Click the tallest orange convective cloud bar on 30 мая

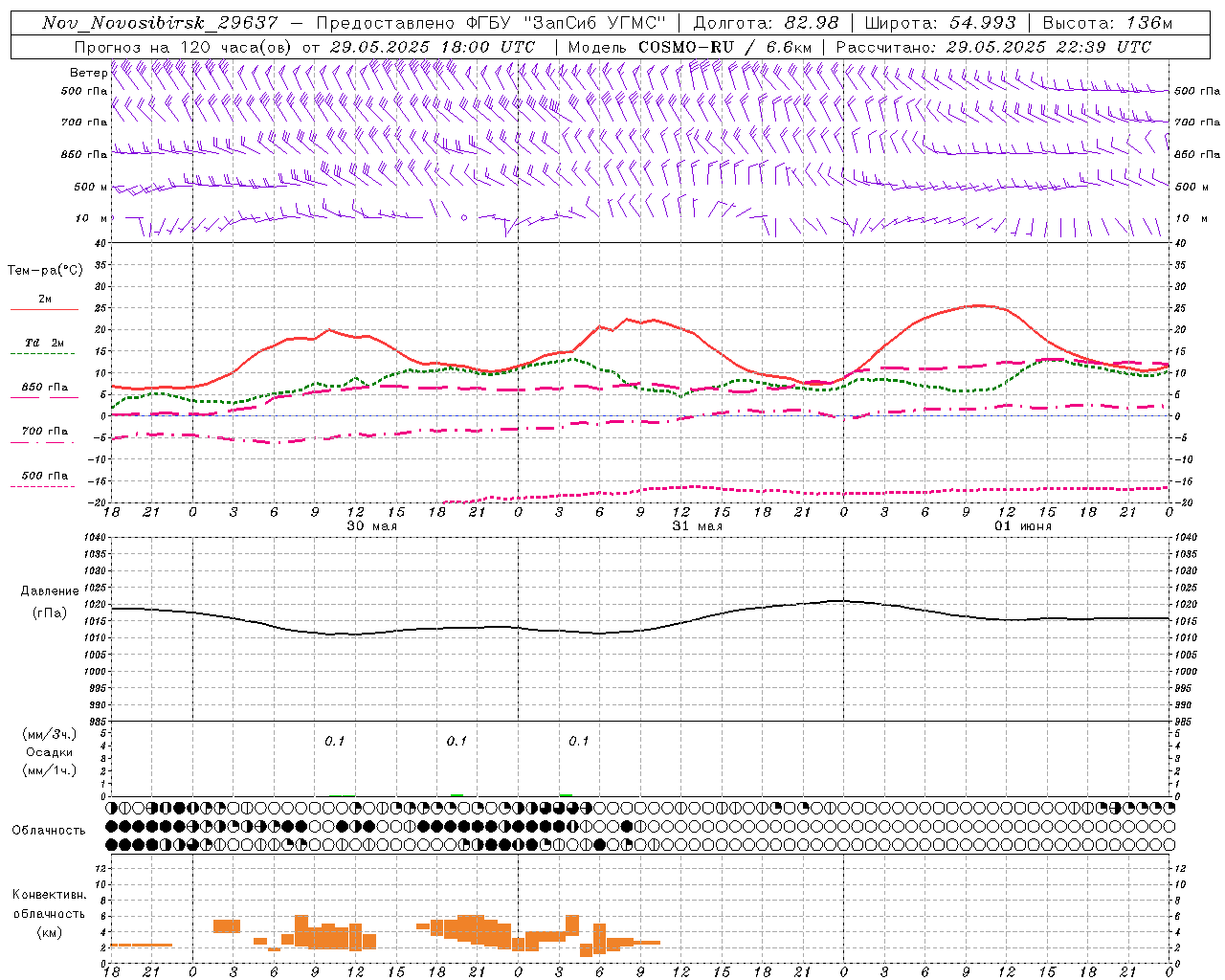coord(301,931)
